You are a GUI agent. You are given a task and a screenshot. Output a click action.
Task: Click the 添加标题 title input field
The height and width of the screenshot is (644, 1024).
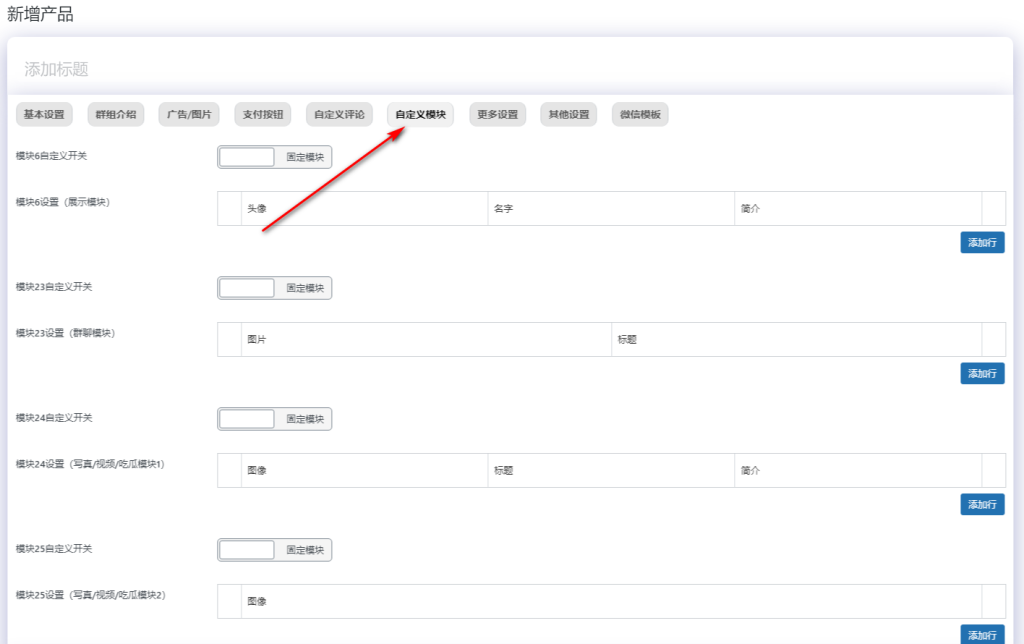click(x=510, y=69)
